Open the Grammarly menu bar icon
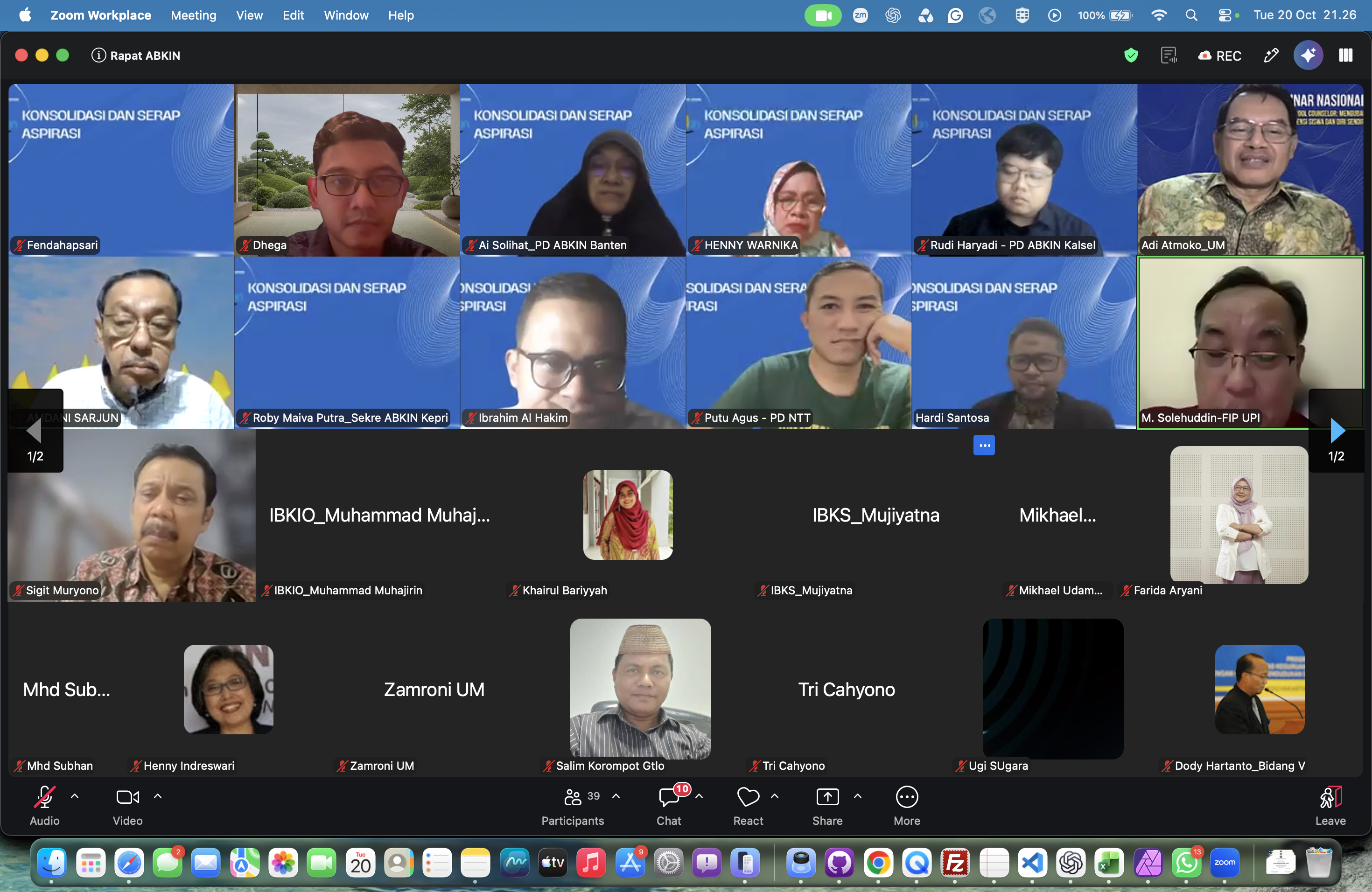This screenshot has height=892, width=1372. coord(956,15)
